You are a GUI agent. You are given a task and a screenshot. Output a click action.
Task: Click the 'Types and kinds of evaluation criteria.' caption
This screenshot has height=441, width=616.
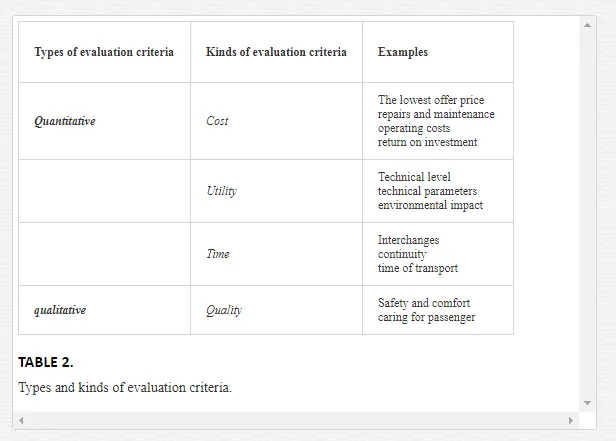[125, 388]
